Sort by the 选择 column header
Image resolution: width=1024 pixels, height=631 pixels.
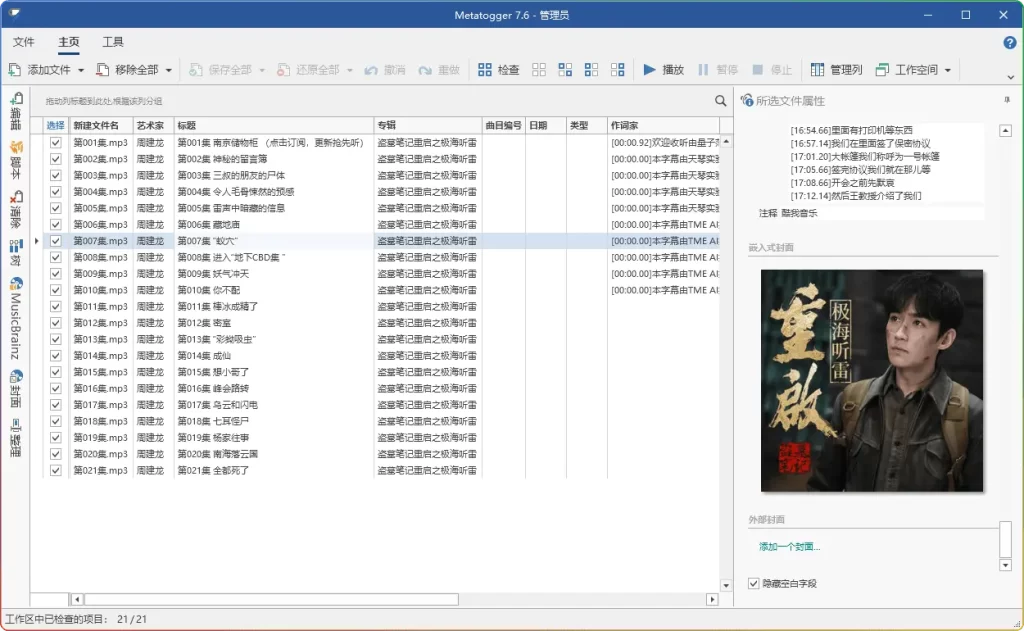[x=56, y=125]
